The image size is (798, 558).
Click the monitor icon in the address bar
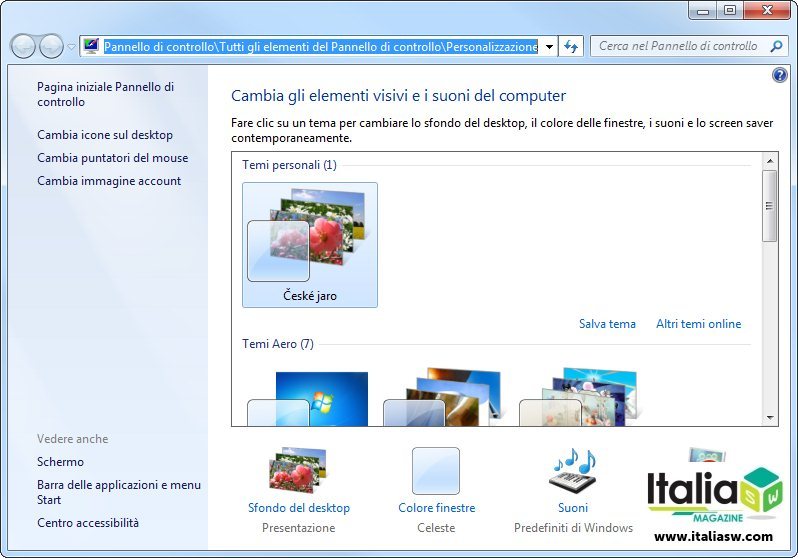click(x=91, y=46)
